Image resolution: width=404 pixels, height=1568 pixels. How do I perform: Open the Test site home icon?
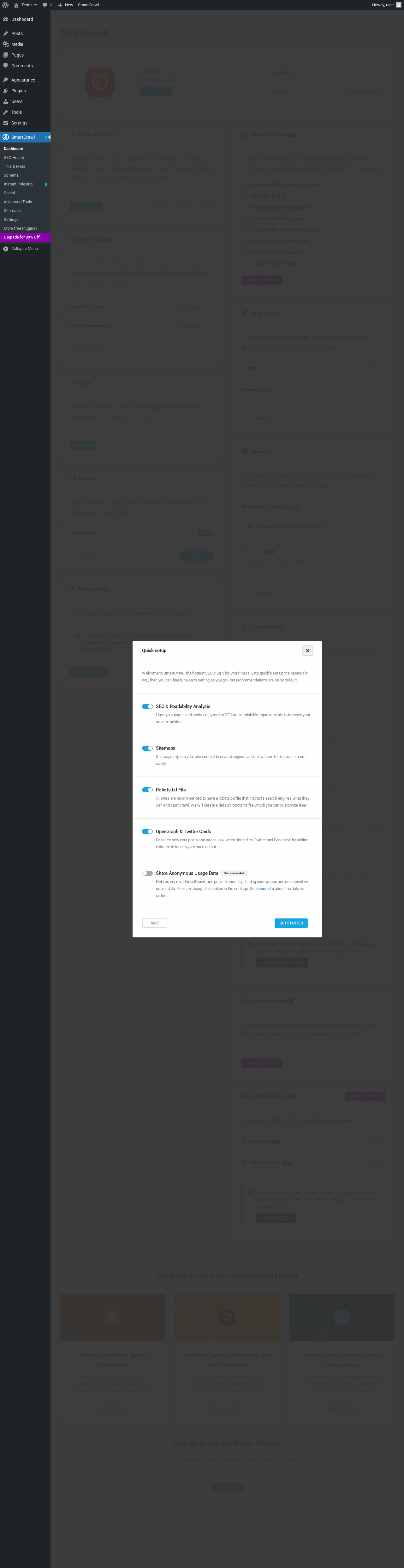coord(16,5)
